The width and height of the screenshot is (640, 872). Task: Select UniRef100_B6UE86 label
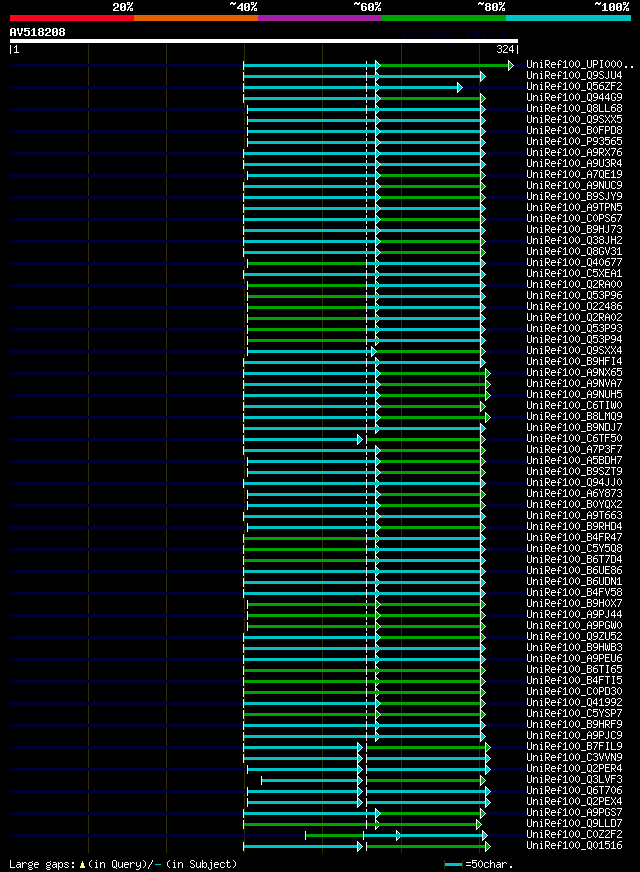tap(574, 571)
